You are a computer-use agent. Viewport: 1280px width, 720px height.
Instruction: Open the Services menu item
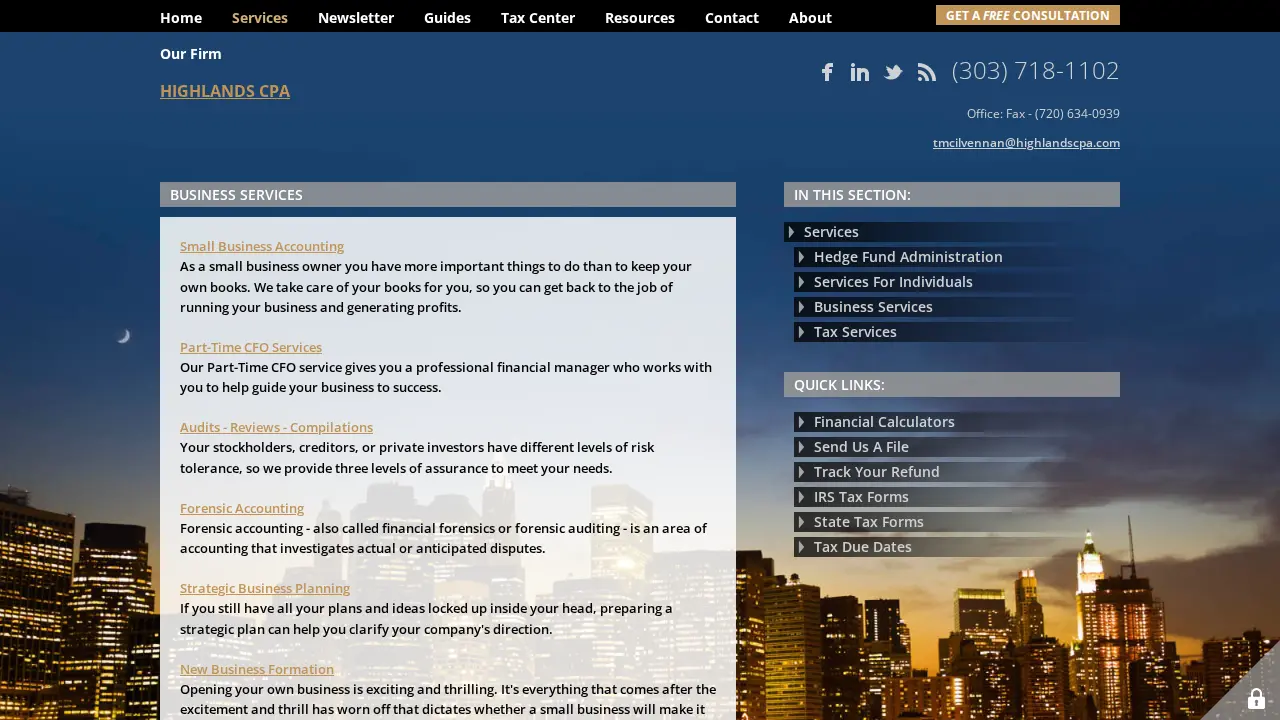pos(260,17)
